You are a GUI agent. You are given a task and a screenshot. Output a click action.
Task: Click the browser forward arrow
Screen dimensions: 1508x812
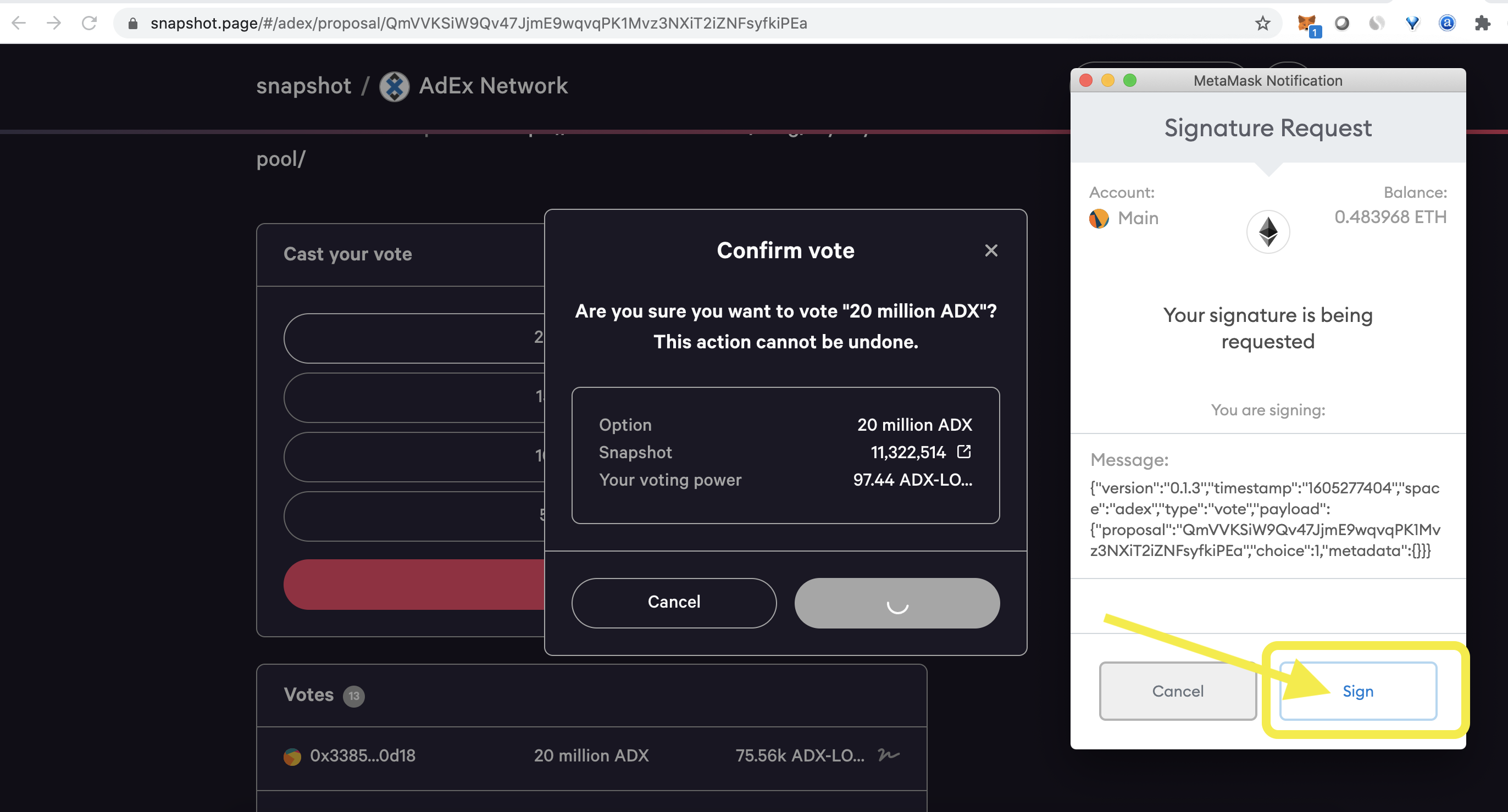click(x=54, y=23)
